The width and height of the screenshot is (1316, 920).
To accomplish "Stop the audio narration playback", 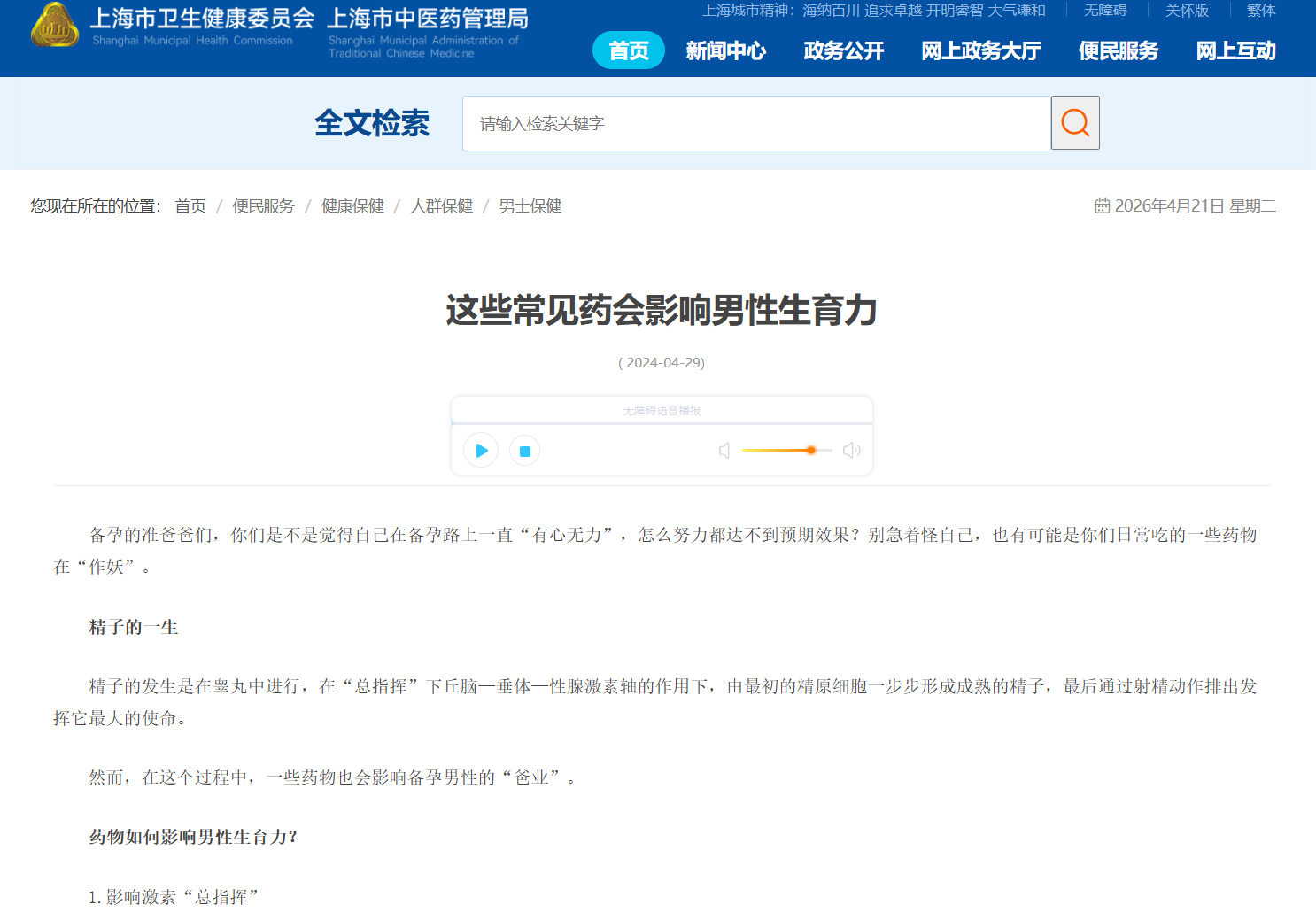I will 524,451.
